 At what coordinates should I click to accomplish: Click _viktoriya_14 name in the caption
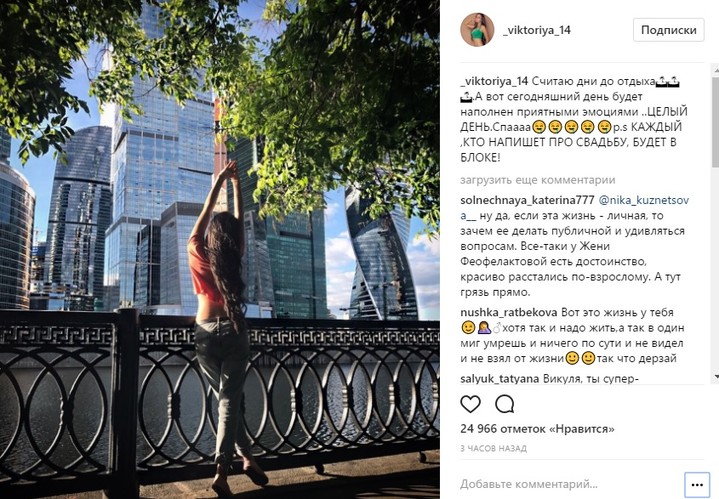coord(494,82)
